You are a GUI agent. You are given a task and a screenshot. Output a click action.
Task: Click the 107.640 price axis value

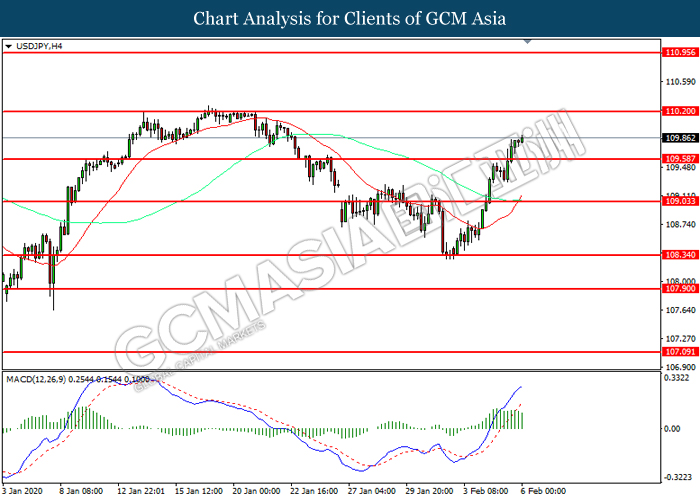click(x=680, y=310)
